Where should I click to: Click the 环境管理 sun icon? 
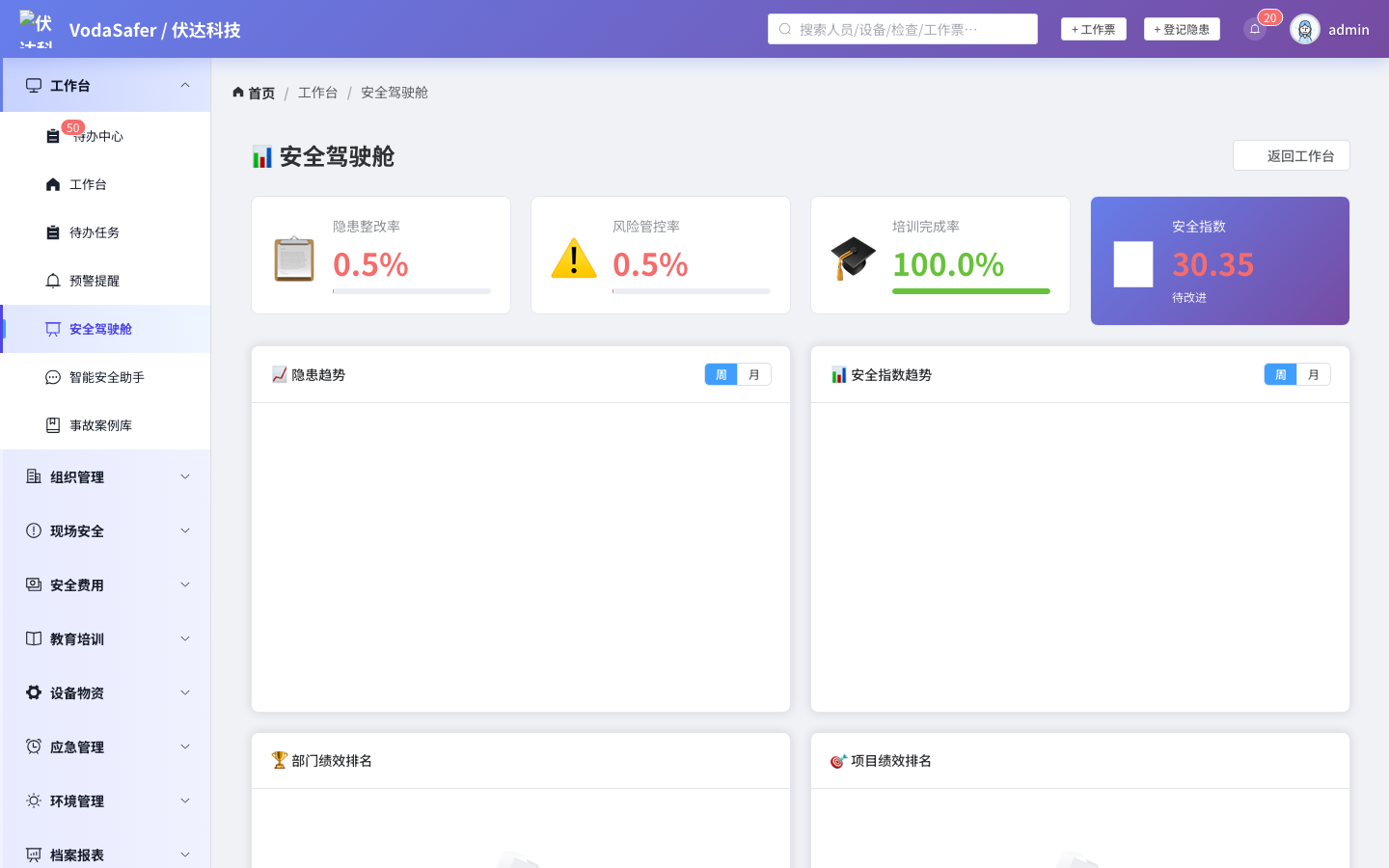click(x=34, y=800)
